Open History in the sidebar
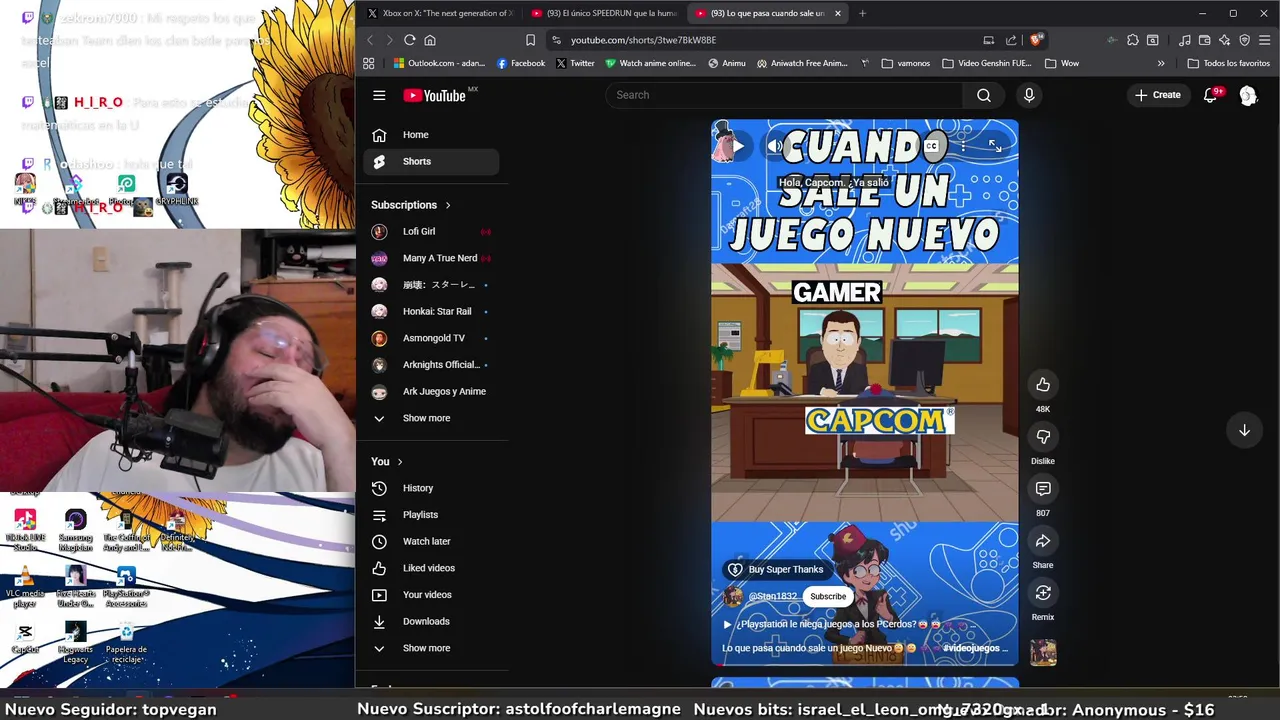The image size is (1280, 720). (432, 488)
